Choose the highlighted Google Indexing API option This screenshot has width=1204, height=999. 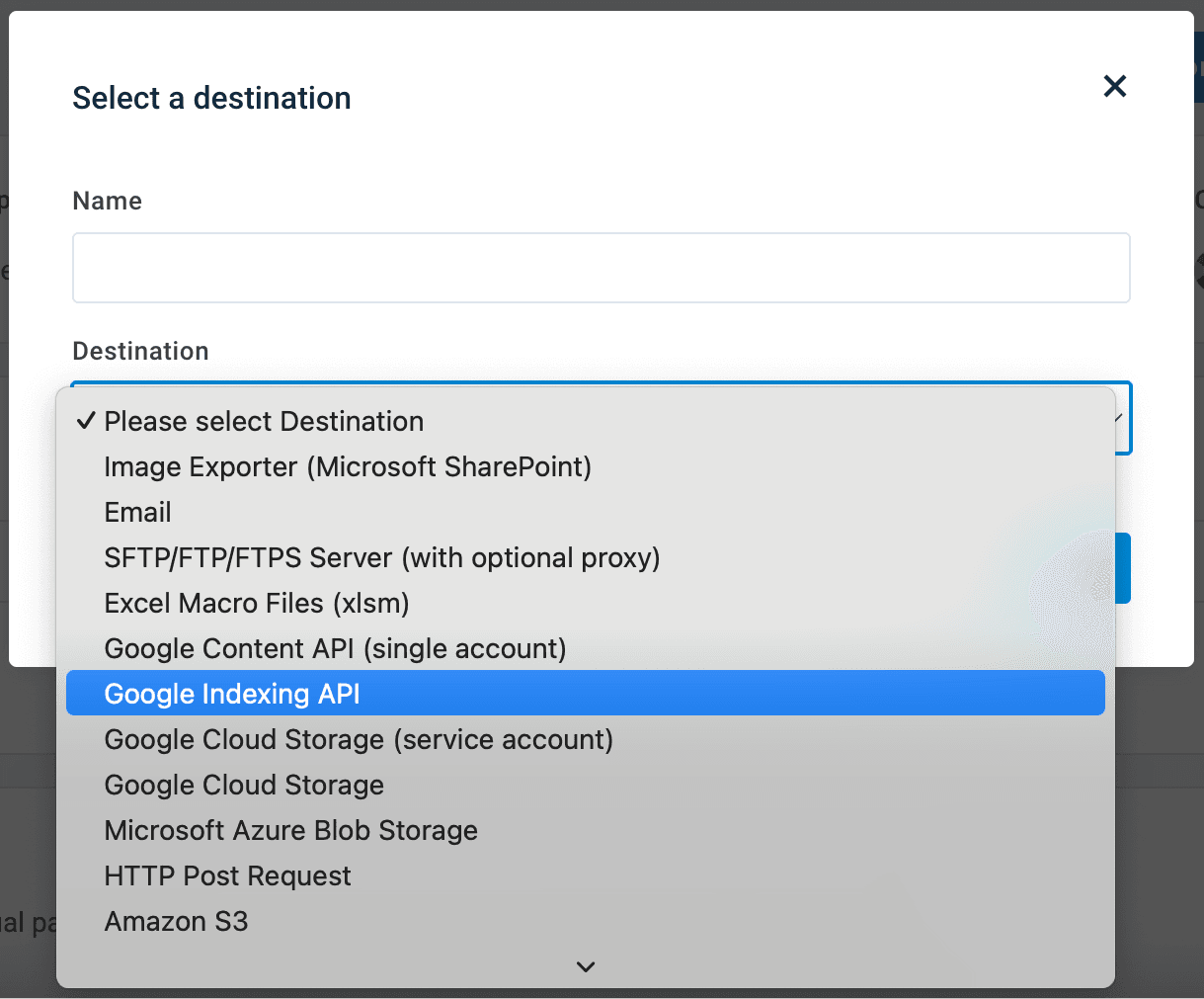[x=232, y=695]
